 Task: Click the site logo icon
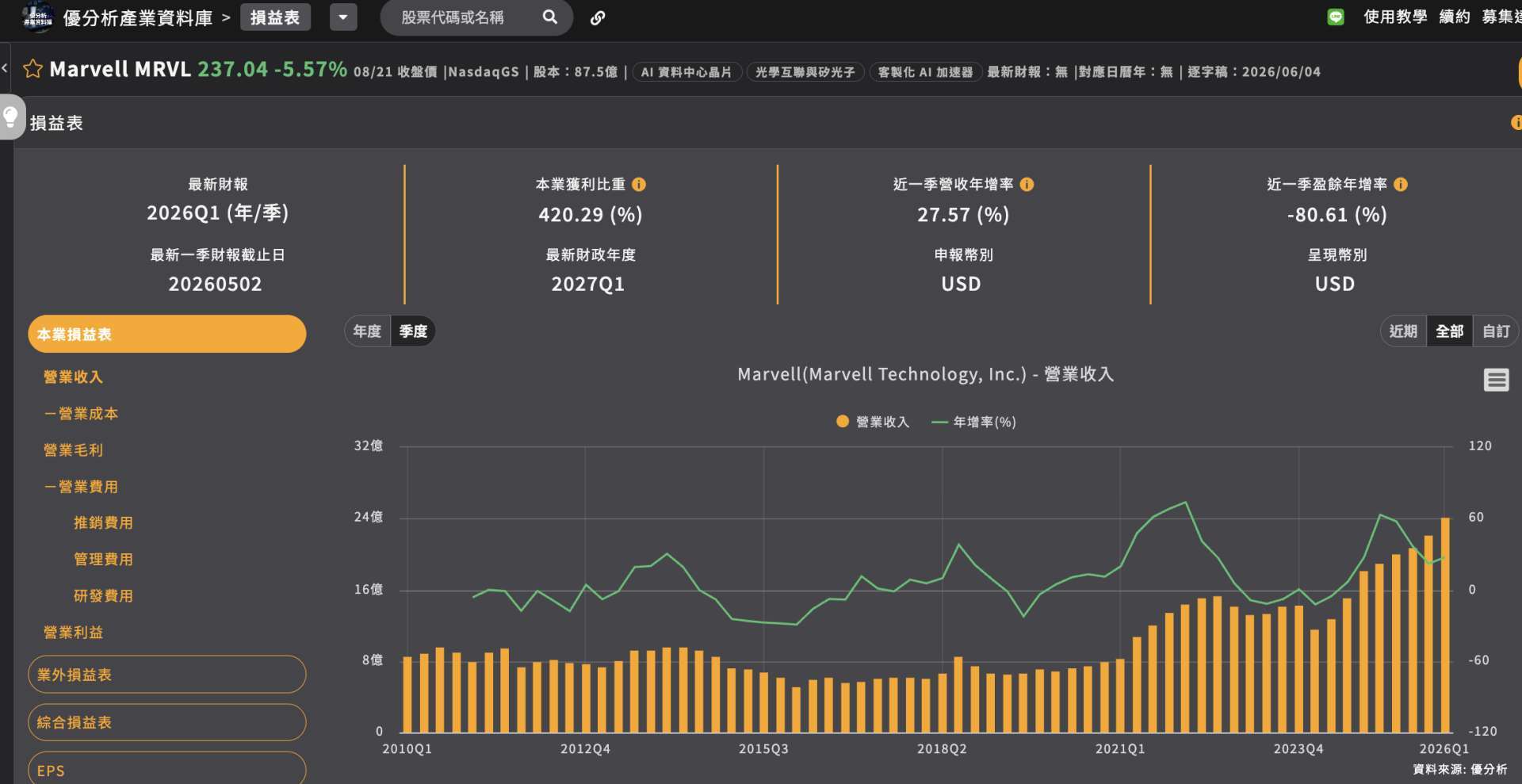coord(37,17)
